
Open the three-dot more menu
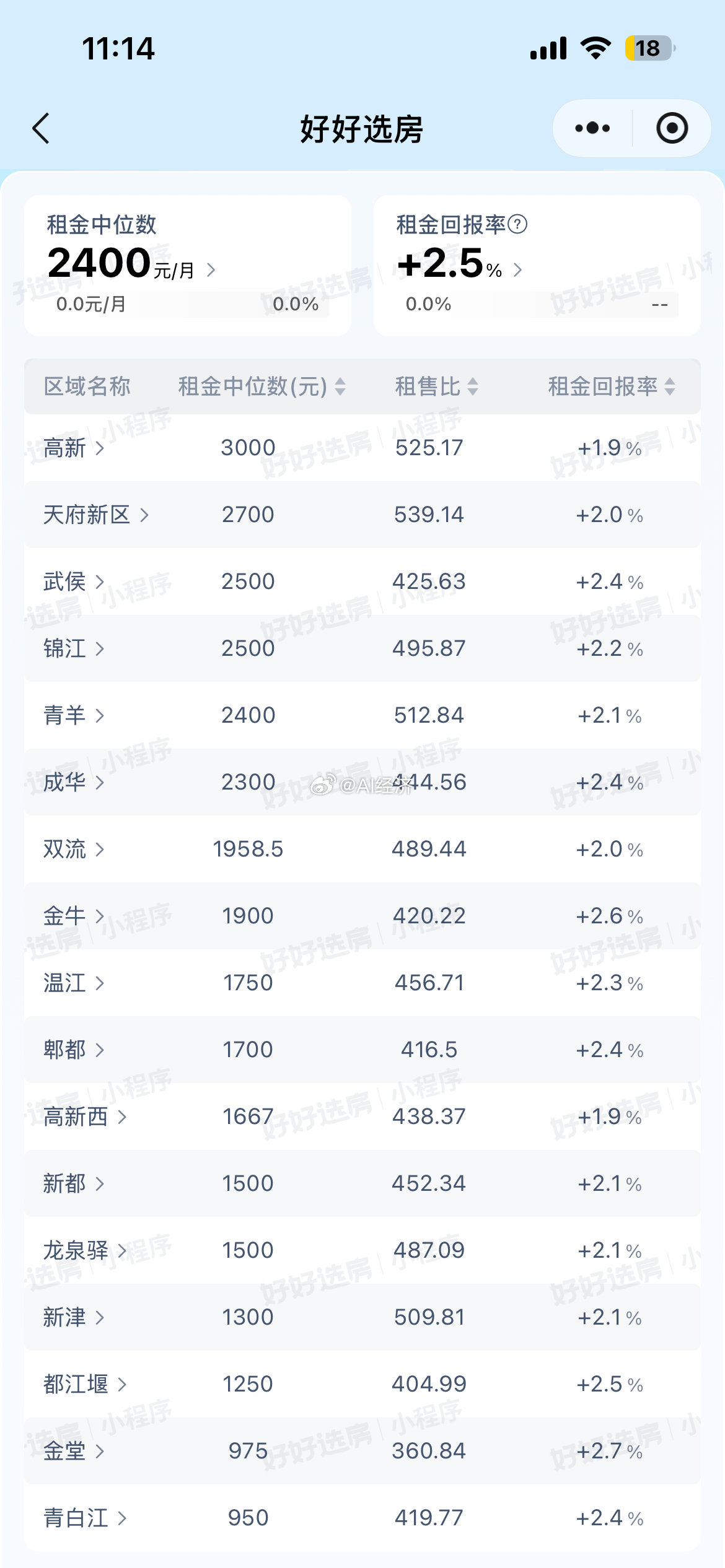point(592,128)
